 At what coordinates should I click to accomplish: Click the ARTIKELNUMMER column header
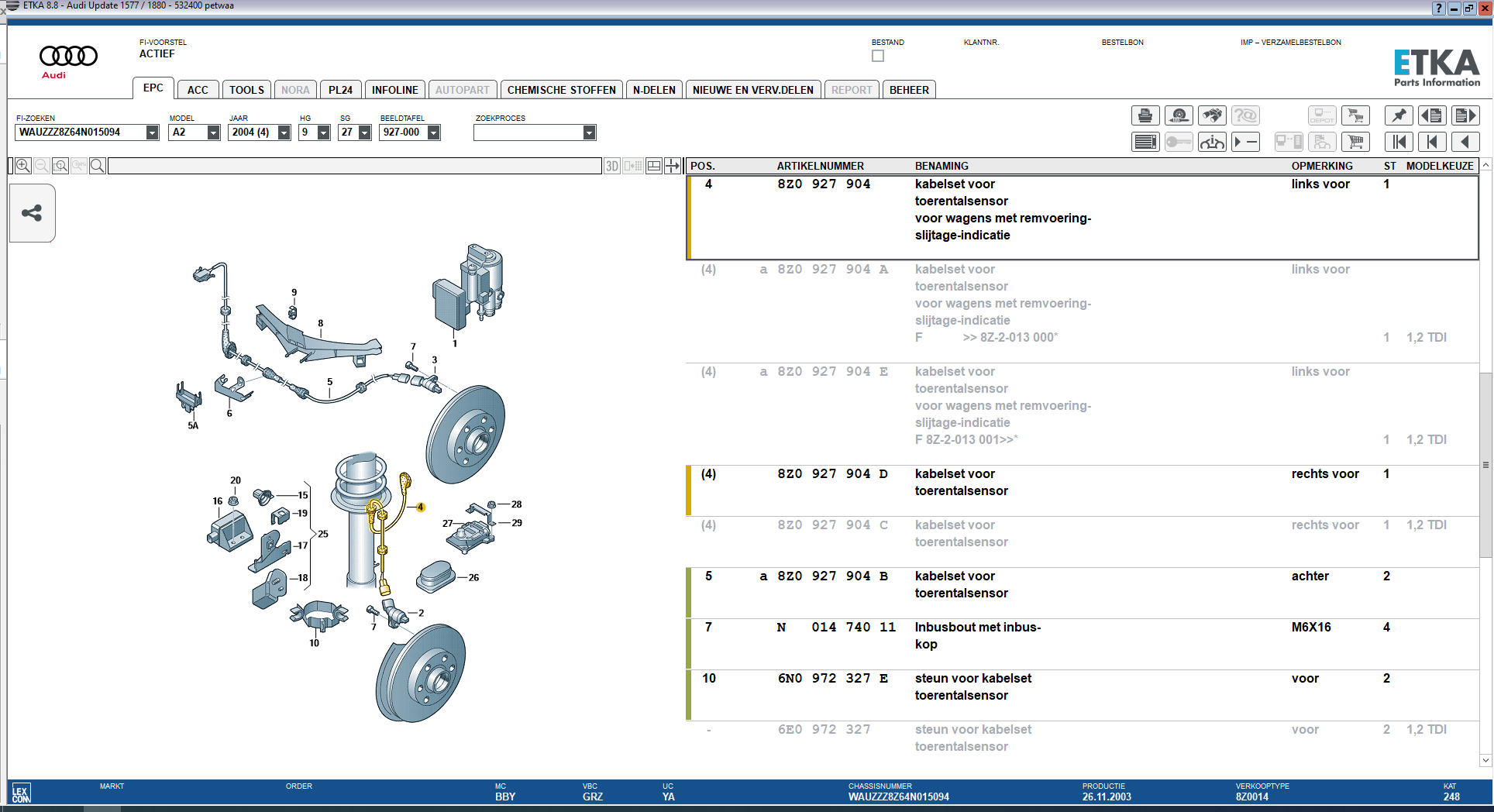point(820,166)
